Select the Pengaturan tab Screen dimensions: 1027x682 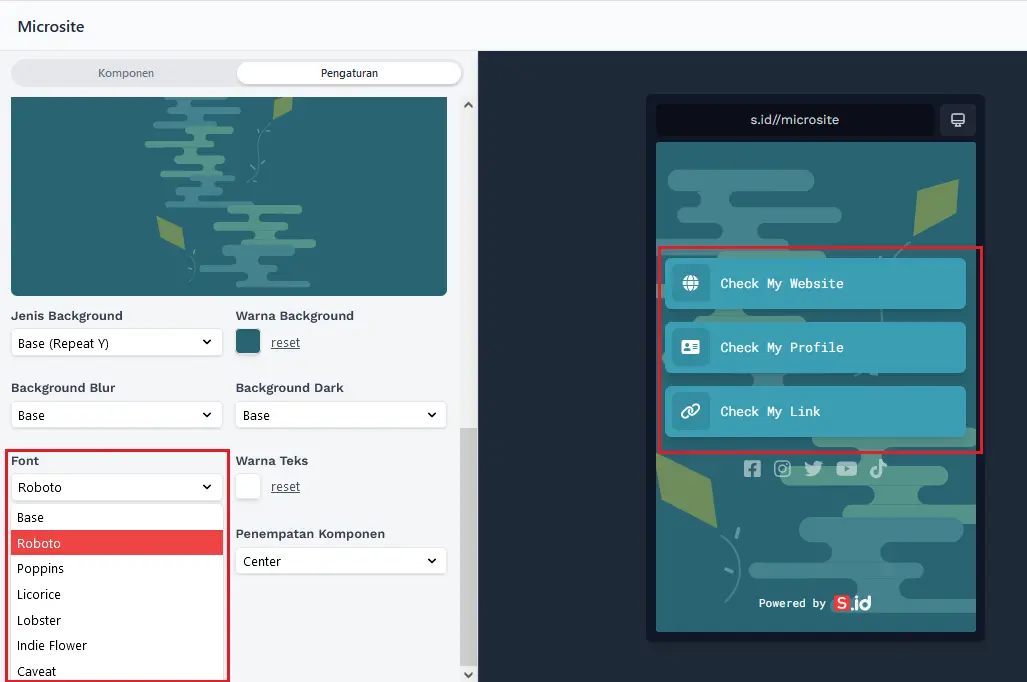click(349, 73)
